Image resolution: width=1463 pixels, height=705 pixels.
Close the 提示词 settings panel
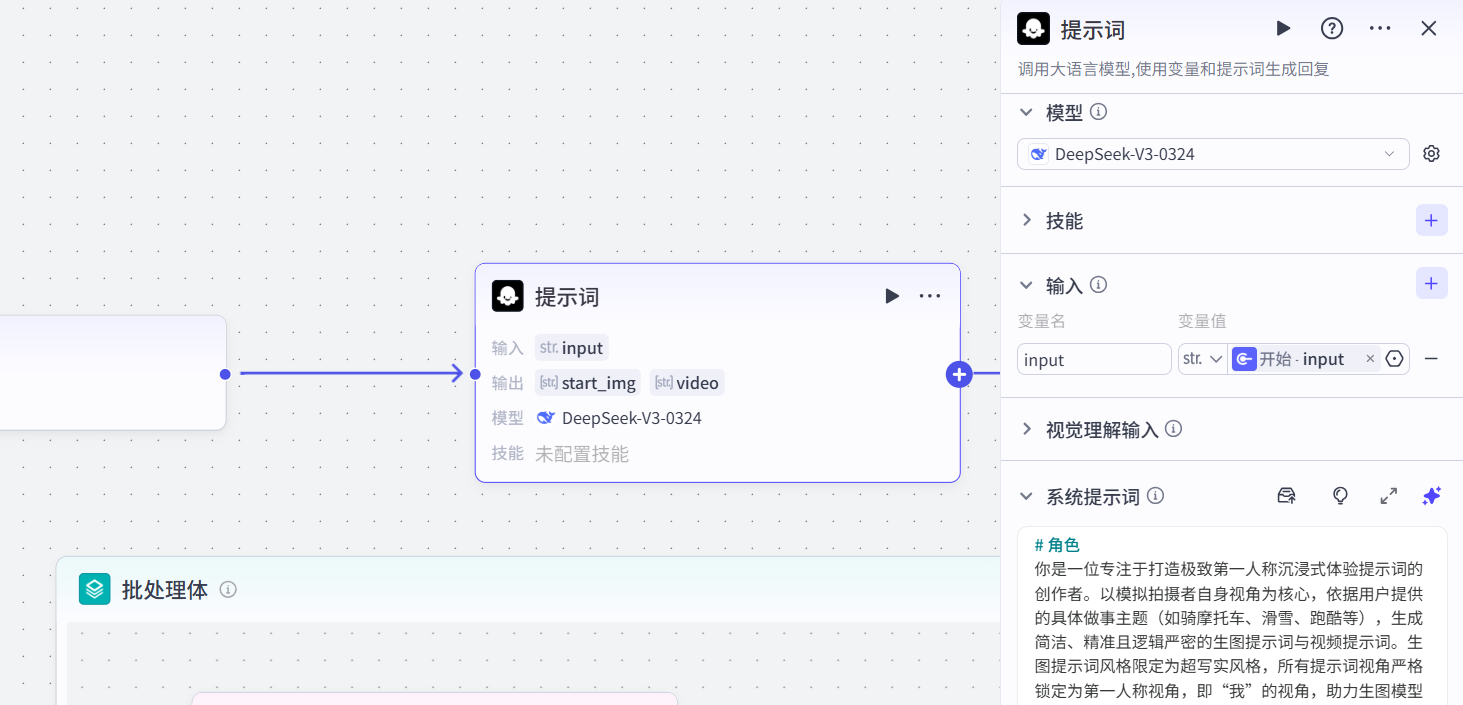pyautogui.click(x=1429, y=28)
